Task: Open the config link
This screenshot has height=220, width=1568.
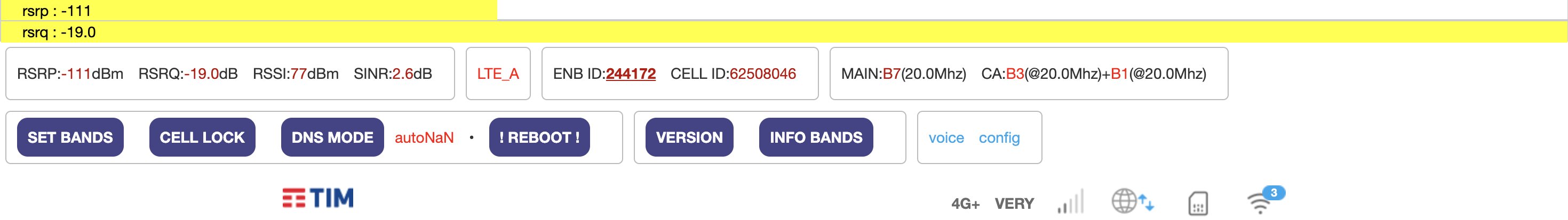Action: [x=999, y=138]
